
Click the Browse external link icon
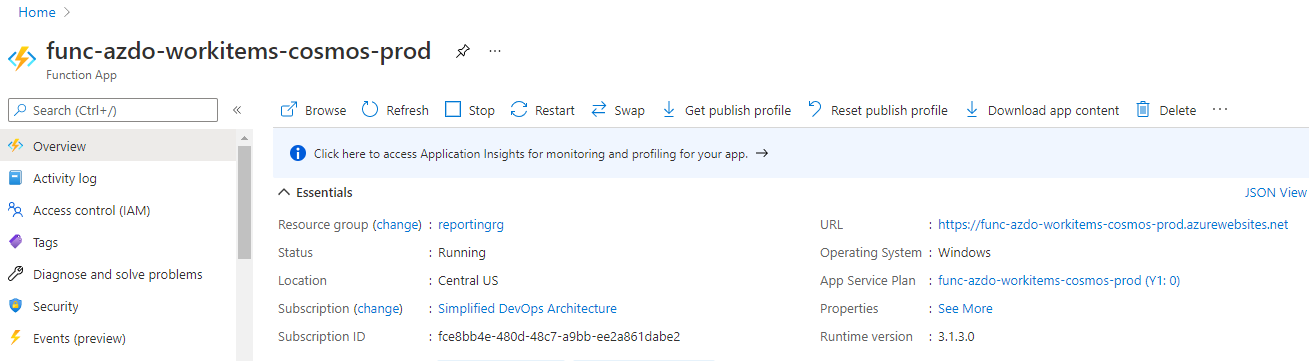tap(289, 110)
